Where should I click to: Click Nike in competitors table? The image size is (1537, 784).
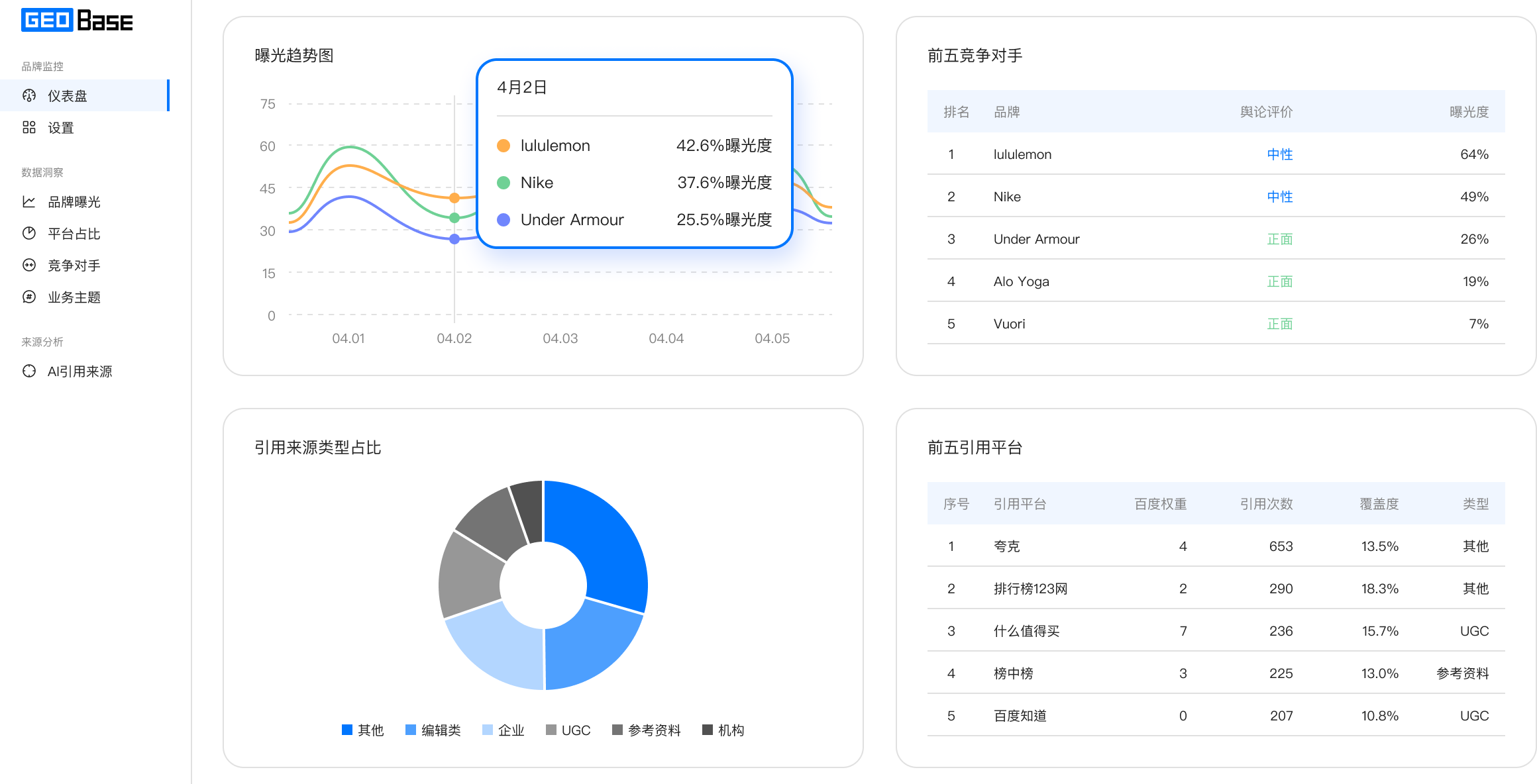click(x=1007, y=197)
